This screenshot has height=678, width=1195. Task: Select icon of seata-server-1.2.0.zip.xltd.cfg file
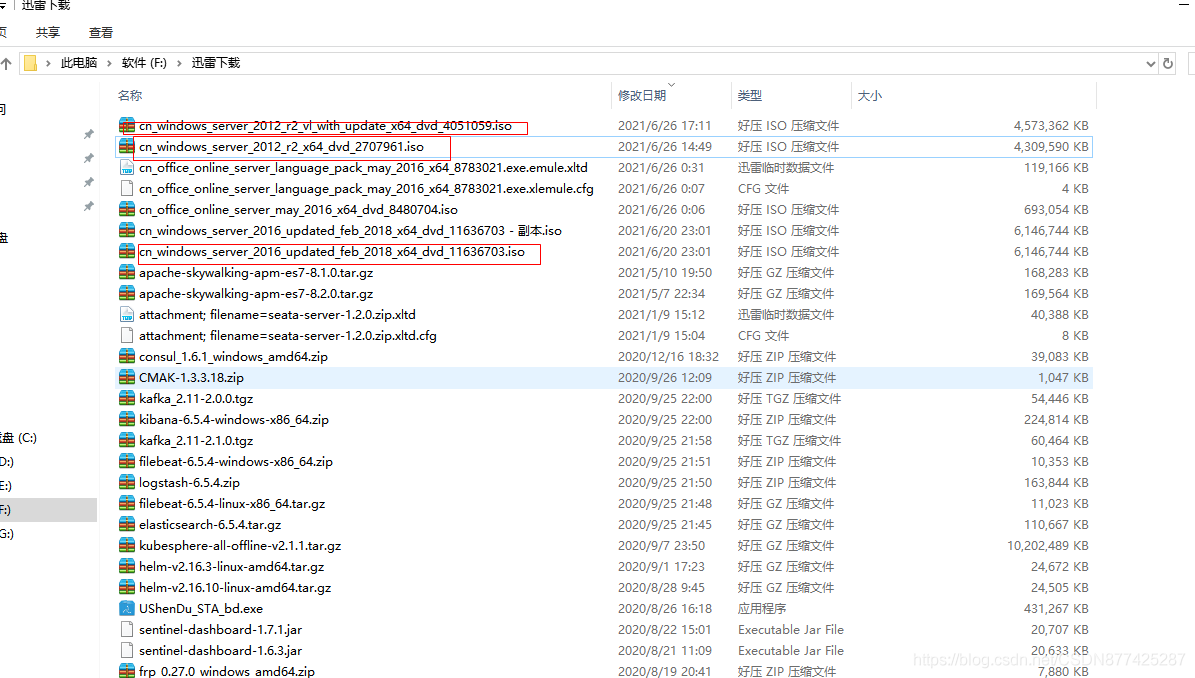[127, 335]
